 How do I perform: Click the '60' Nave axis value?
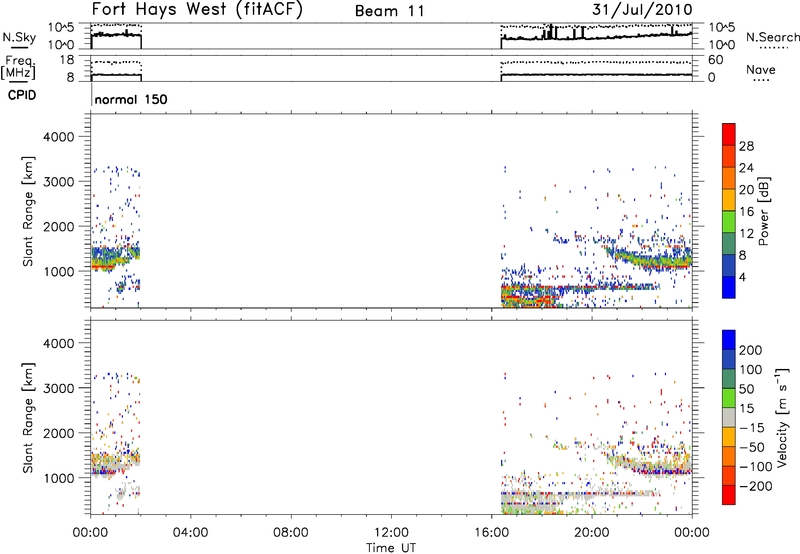716,60
